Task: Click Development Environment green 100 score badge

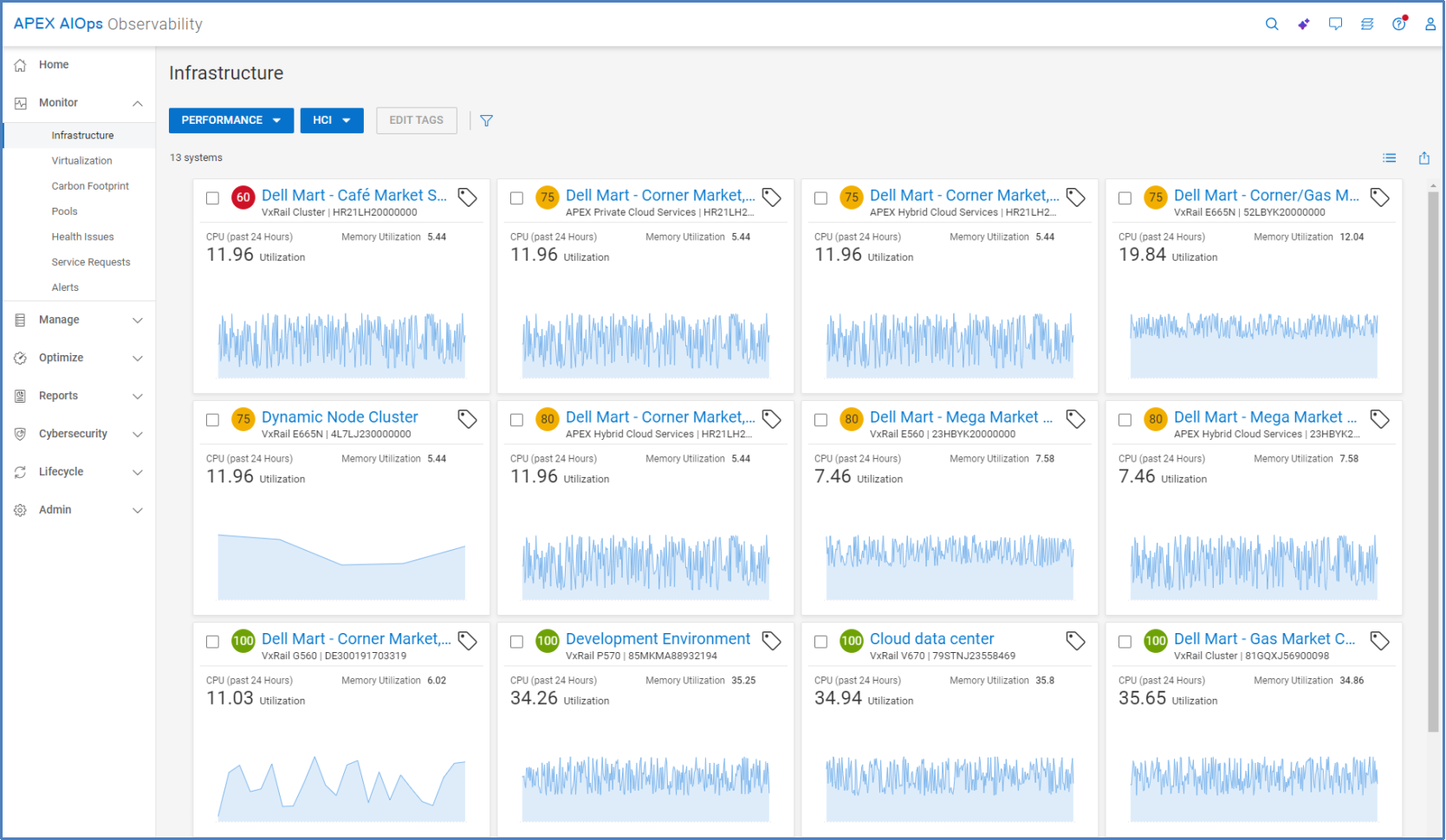Action: tap(548, 641)
